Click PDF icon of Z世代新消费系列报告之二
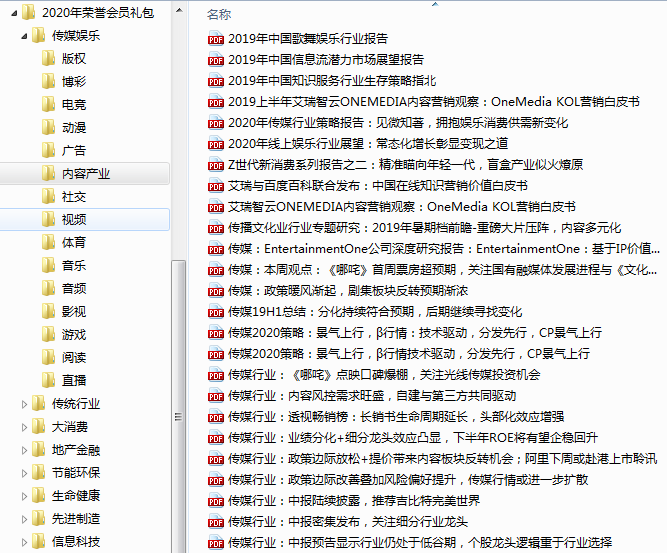This screenshot has height=553, width=667. coord(216,164)
